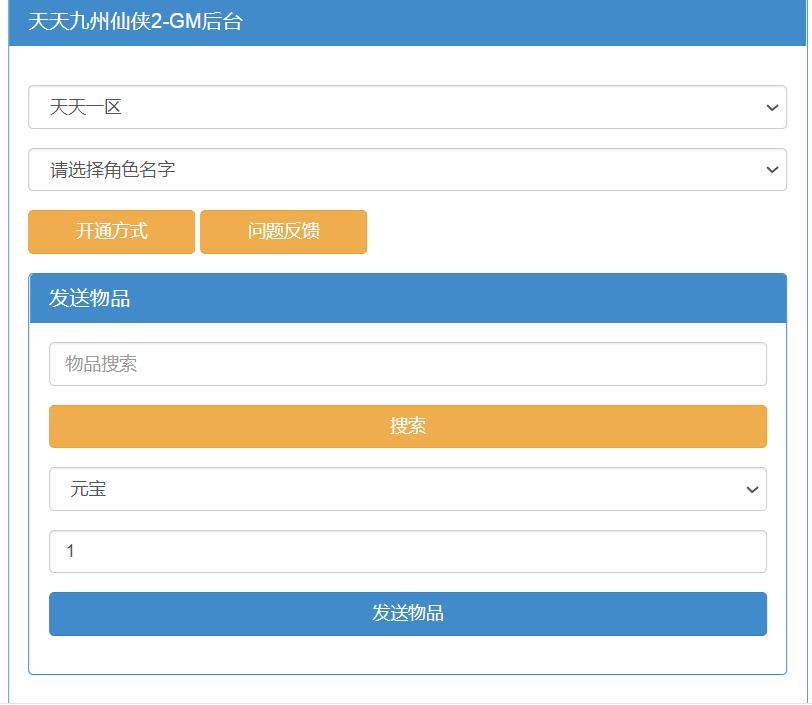Open the 天天一区 server dropdown

click(408, 107)
